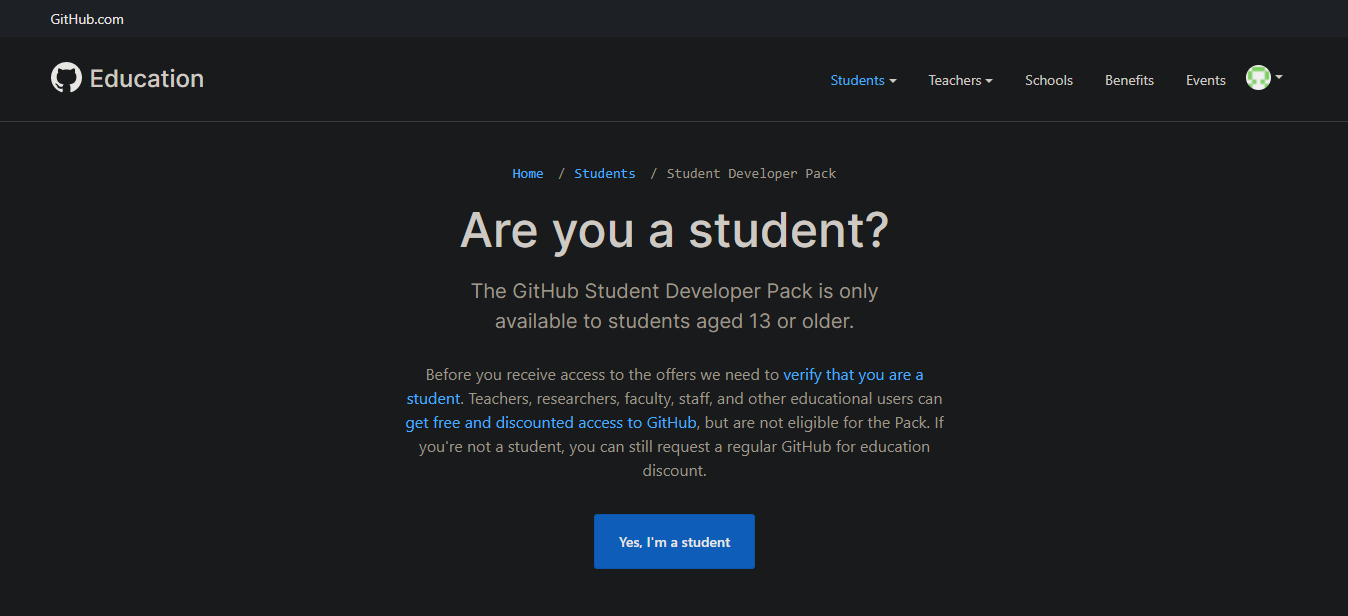Click the 'available to students aged 13 or older' text
The height and width of the screenshot is (616, 1348).
(x=674, y=321)
